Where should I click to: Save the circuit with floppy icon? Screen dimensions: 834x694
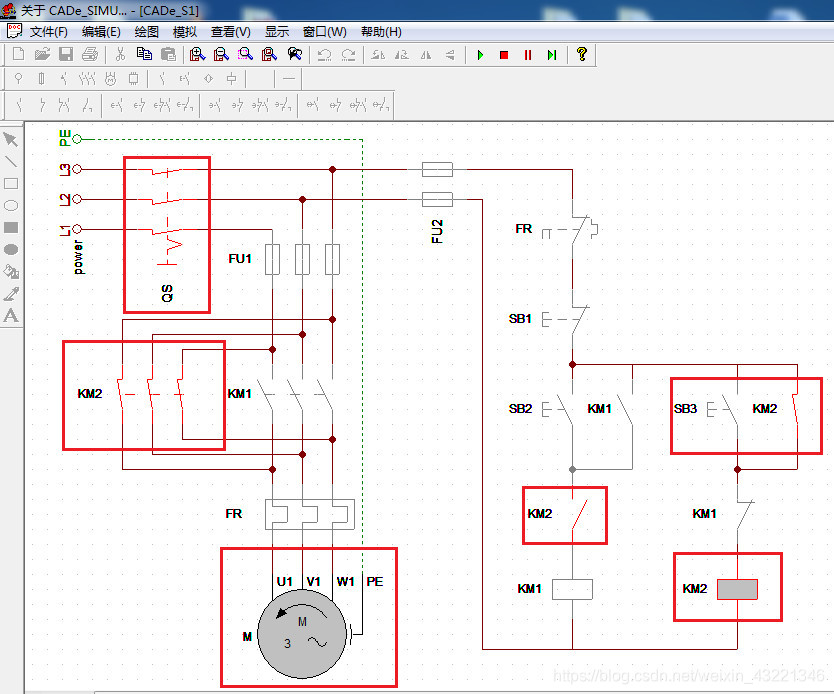click(66, 54)
